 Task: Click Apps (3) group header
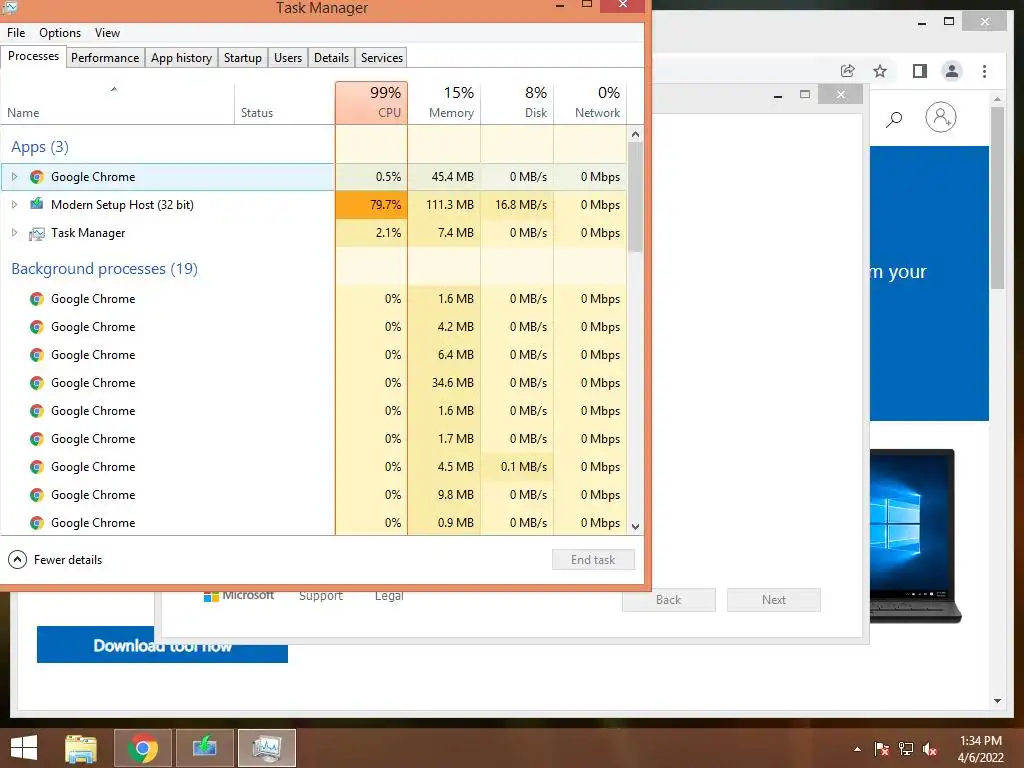coord(40,147)
